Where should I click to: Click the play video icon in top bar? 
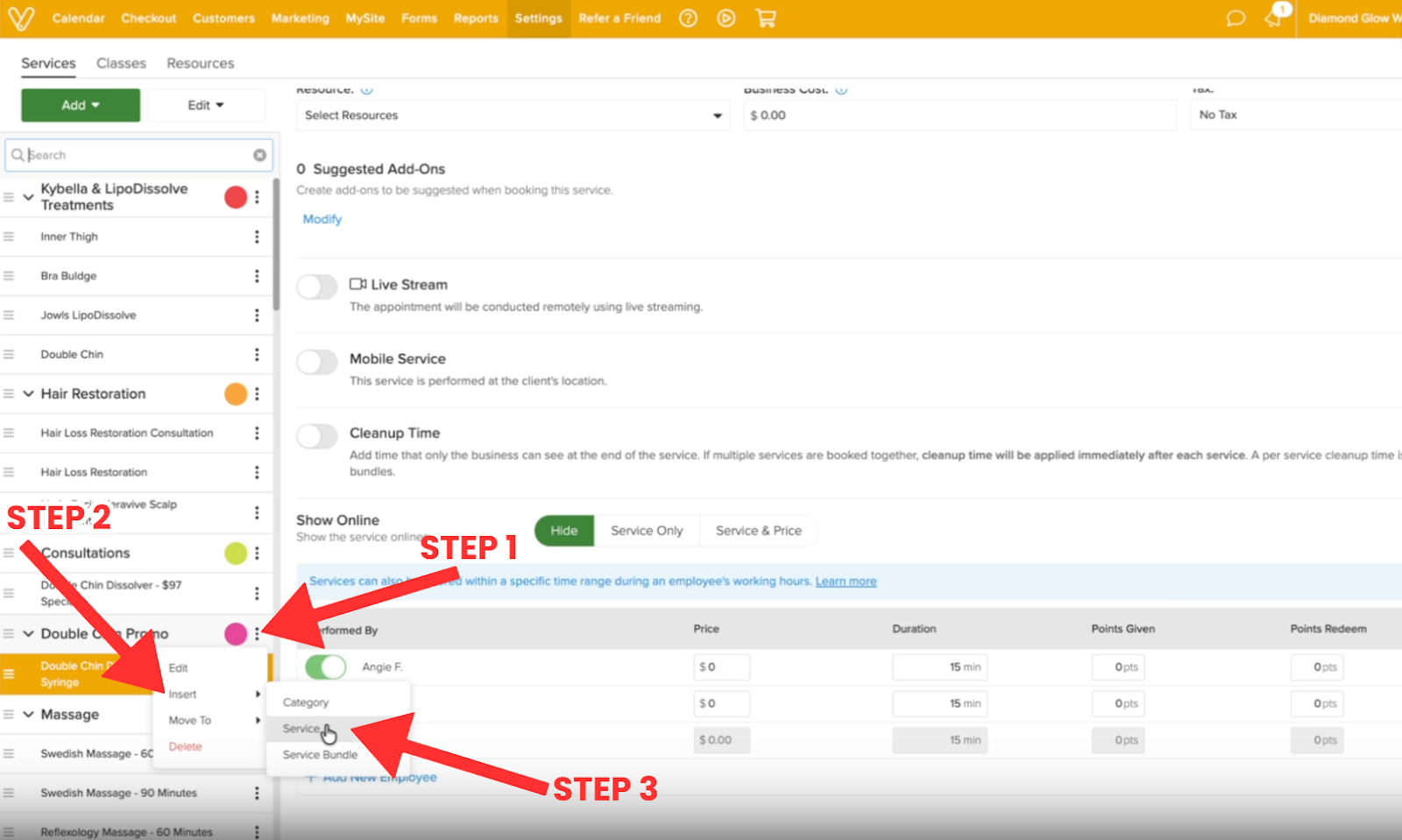[726, 18]
